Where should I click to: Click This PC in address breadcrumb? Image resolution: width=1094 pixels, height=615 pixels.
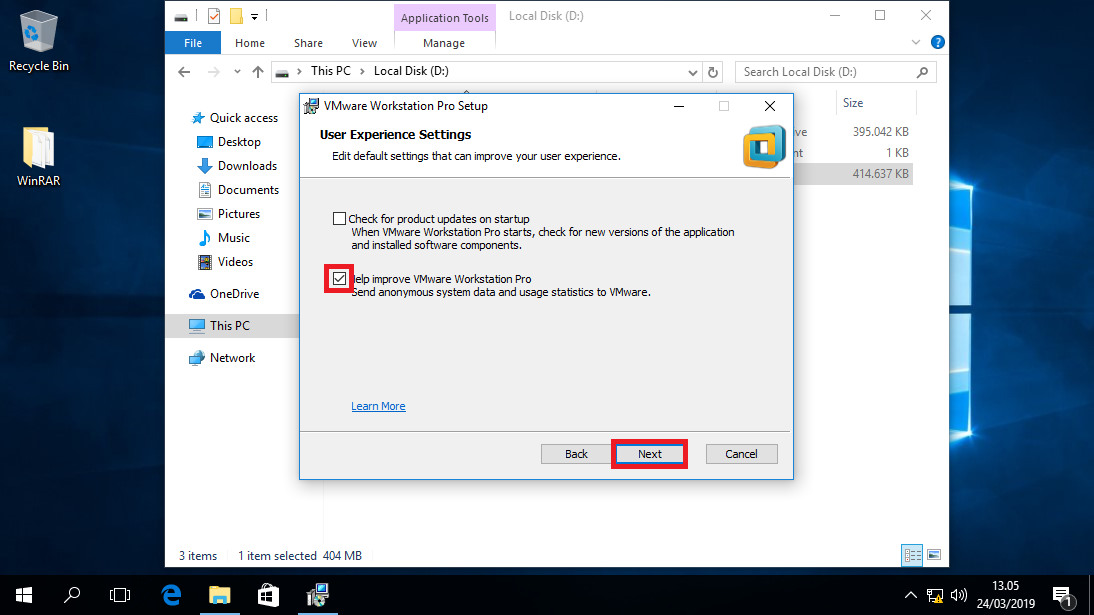click(x=331, y=71)
